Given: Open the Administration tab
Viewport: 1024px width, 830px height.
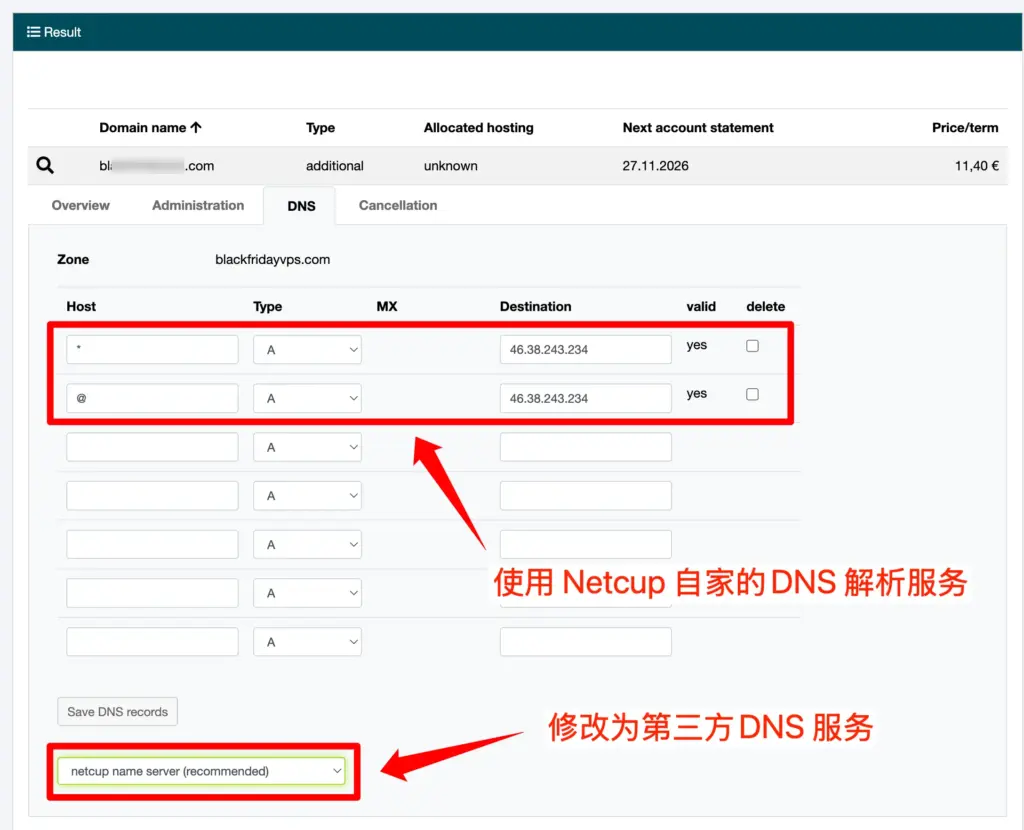Looking at the screenshot, I should pos(198,205).
